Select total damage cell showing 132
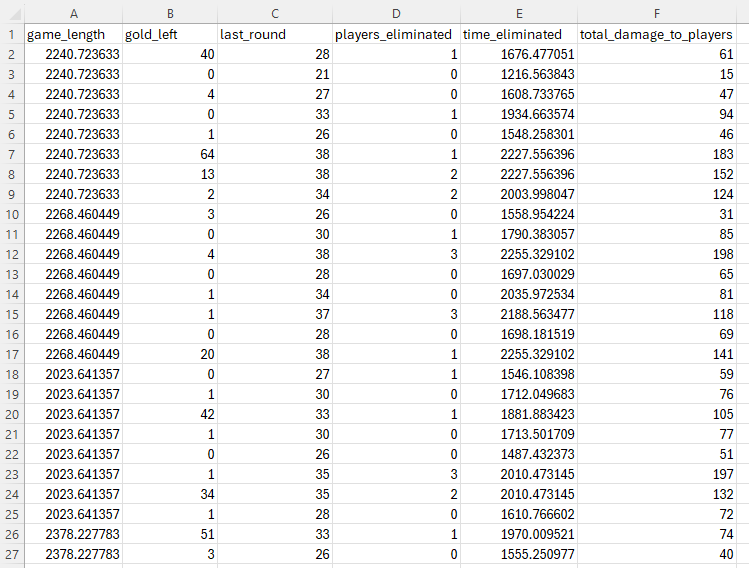Viewport: 749px width, 568px height. [x=657, y=494]
